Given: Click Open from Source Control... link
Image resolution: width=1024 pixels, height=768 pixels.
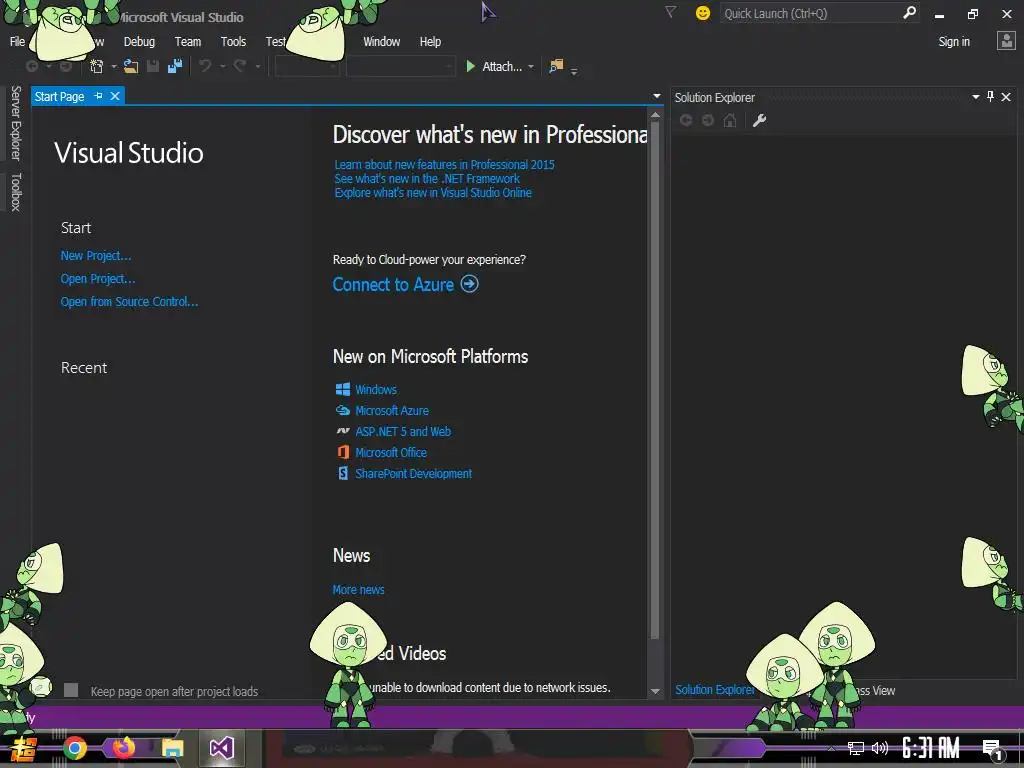Looking at the screenshot, I should pyautogui.click(x=129, y=301).
